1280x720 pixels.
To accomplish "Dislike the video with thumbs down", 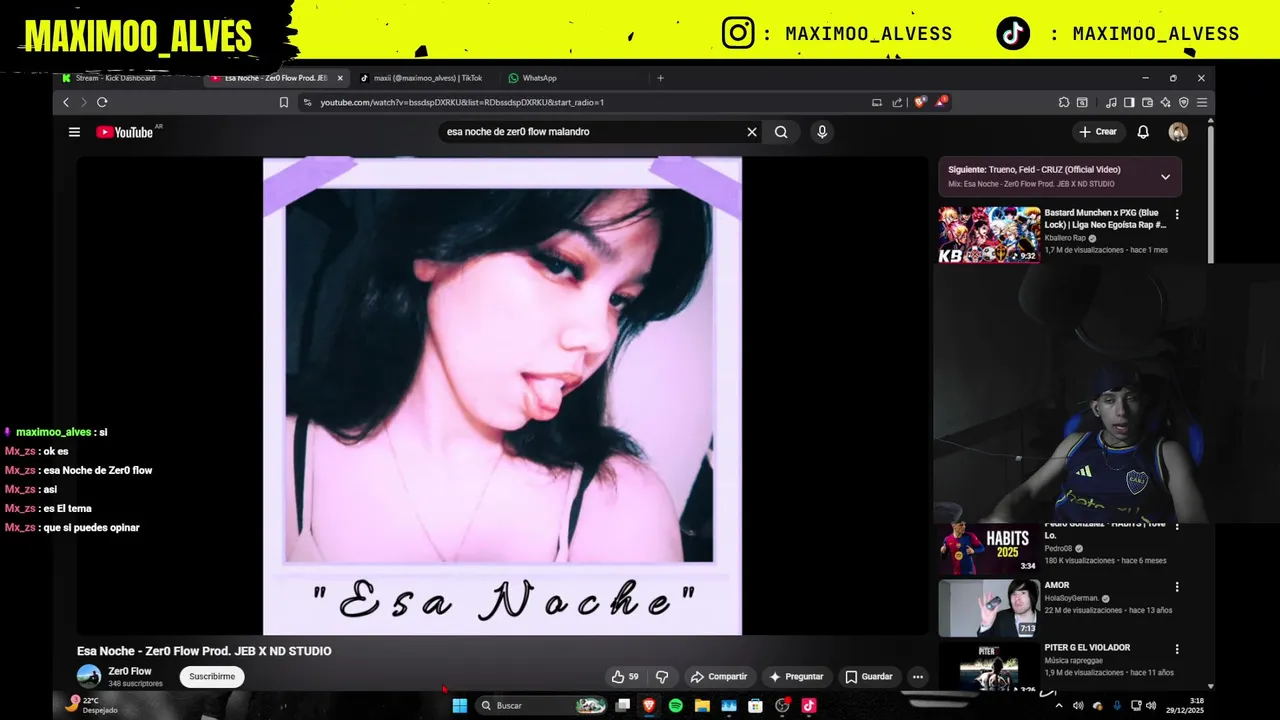I will click(x=662, y=677).
